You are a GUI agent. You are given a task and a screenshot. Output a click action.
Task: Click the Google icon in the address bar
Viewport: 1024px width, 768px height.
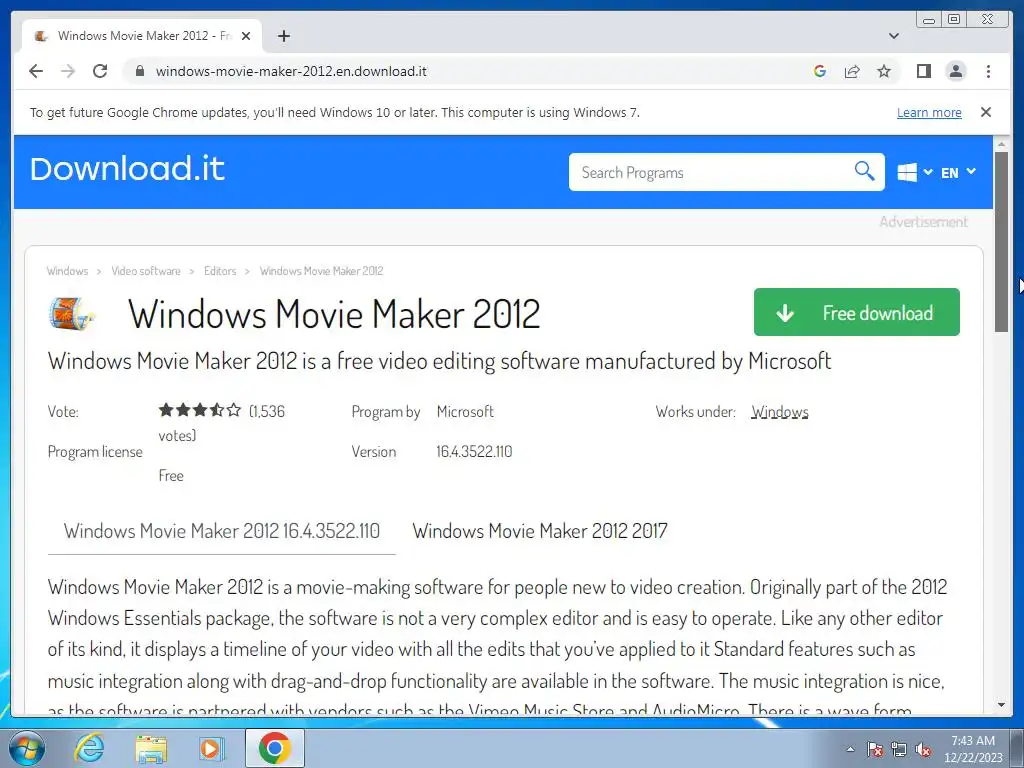point(820,71)
